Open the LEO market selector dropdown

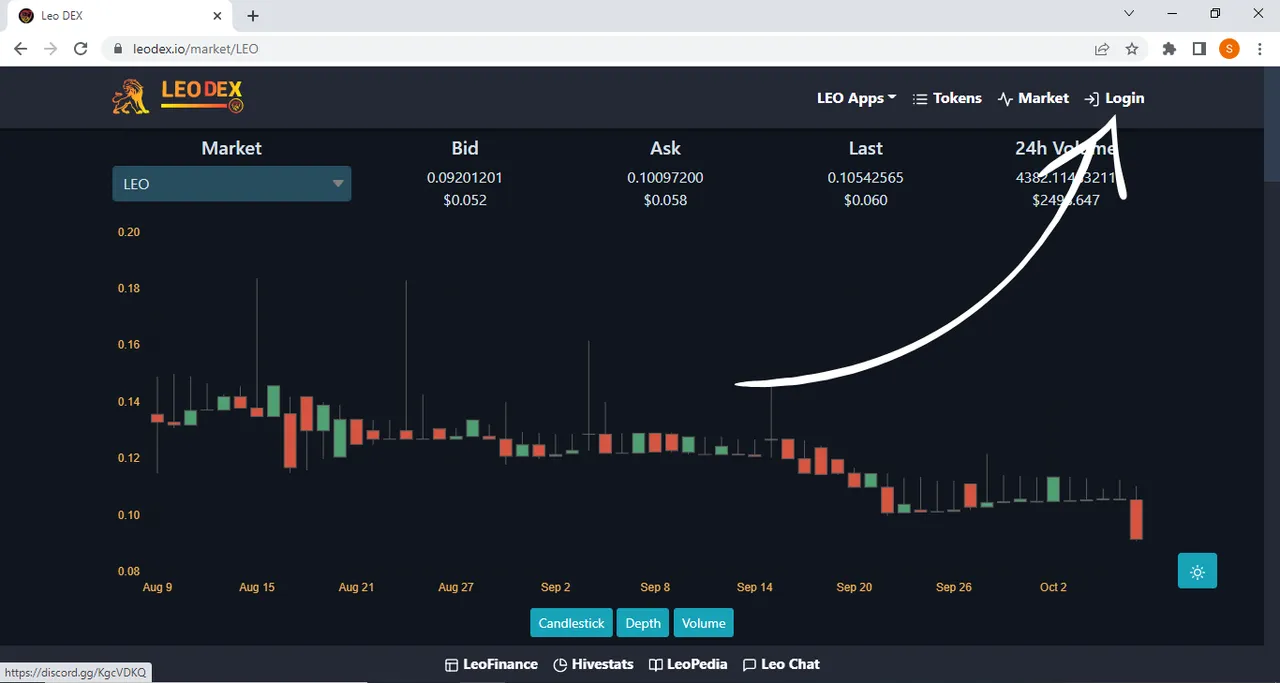tap(231, 184)
